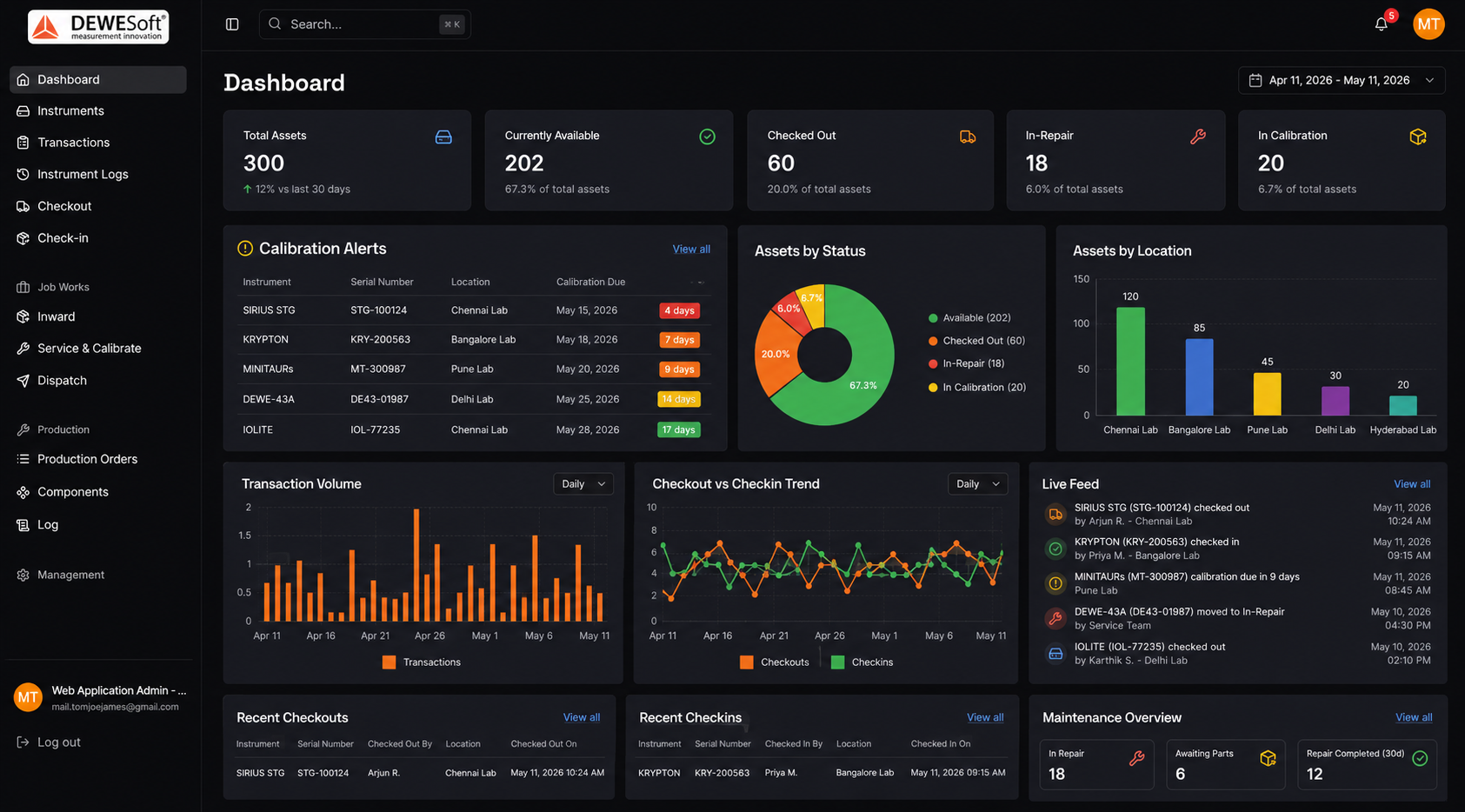Click the "4 days" badge for SIRIUS STG
Screen dimensions: 1465x812
pos(679,311)
